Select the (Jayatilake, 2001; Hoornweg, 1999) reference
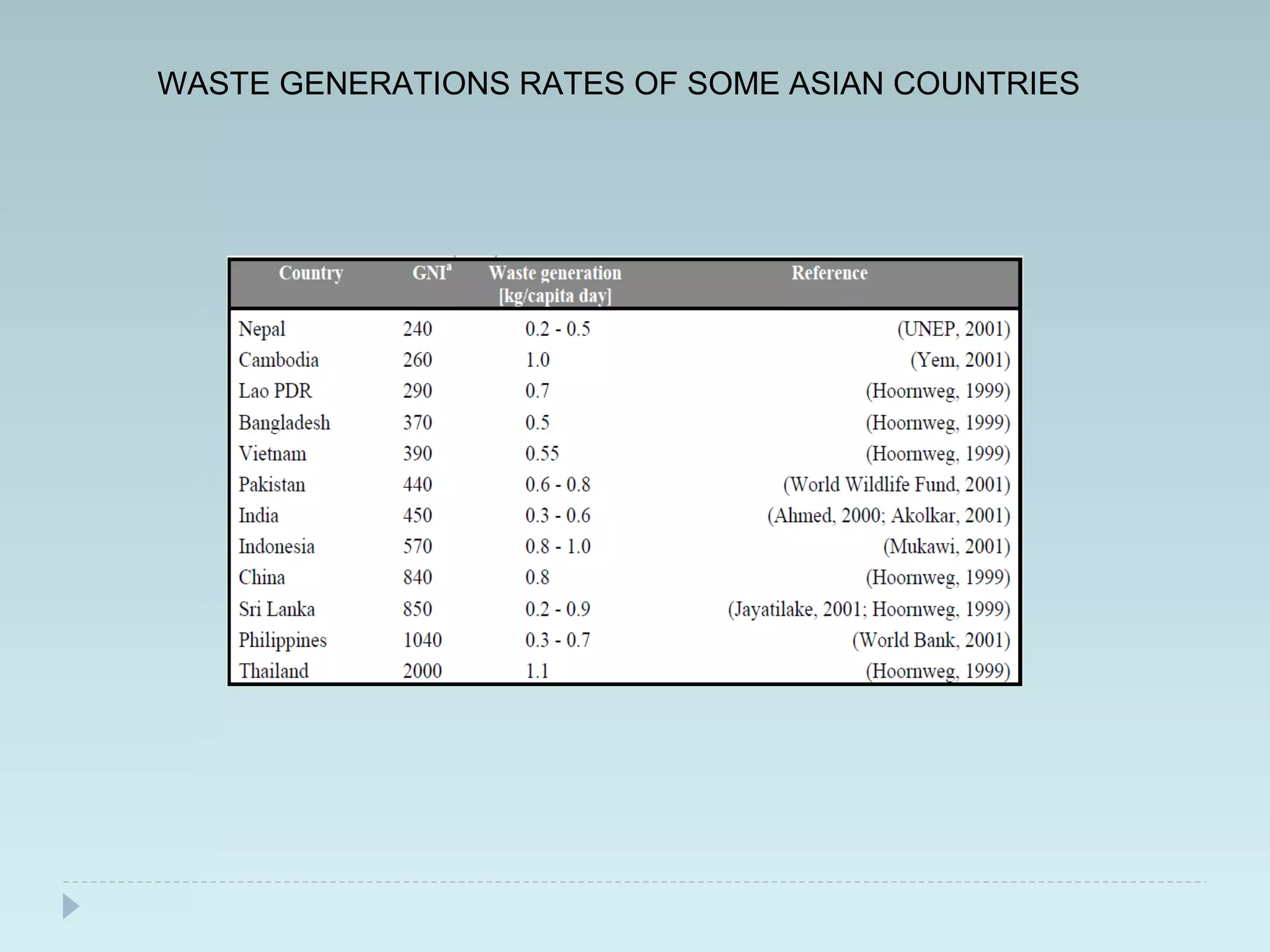Viewport: 1270px width, 952px height. point(869,609)
